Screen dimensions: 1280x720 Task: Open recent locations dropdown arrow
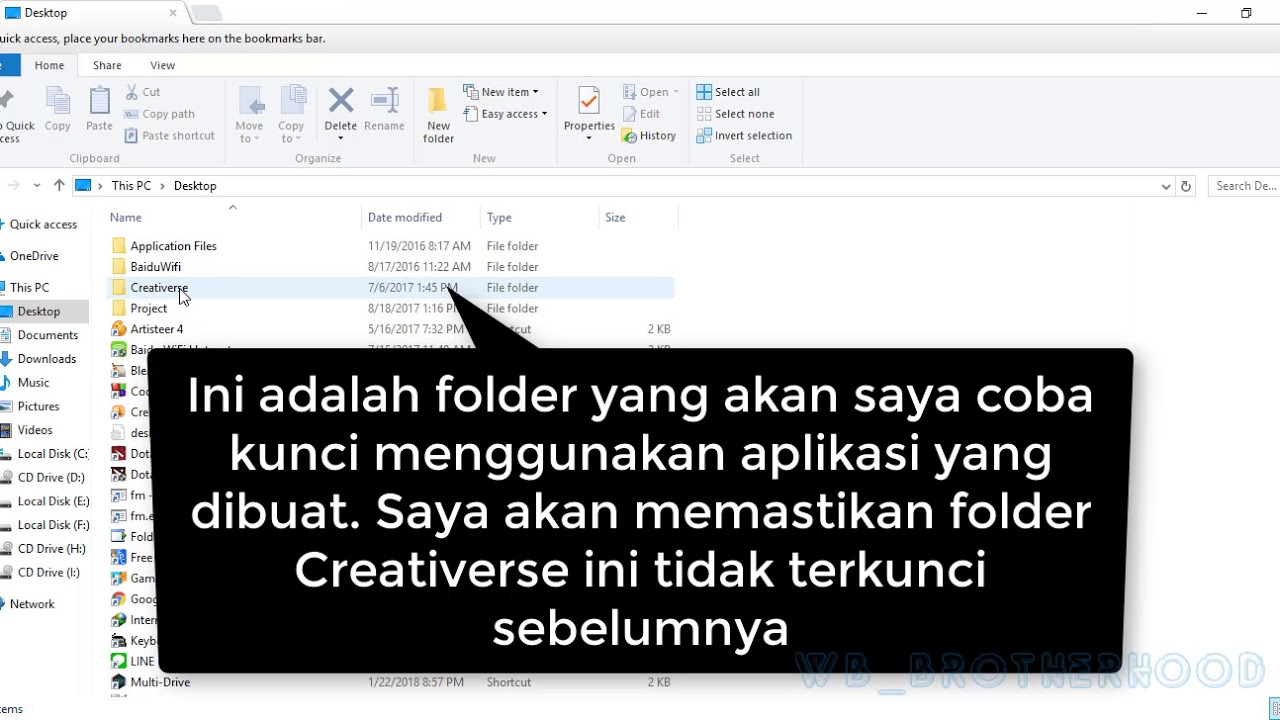coord(37,186)
